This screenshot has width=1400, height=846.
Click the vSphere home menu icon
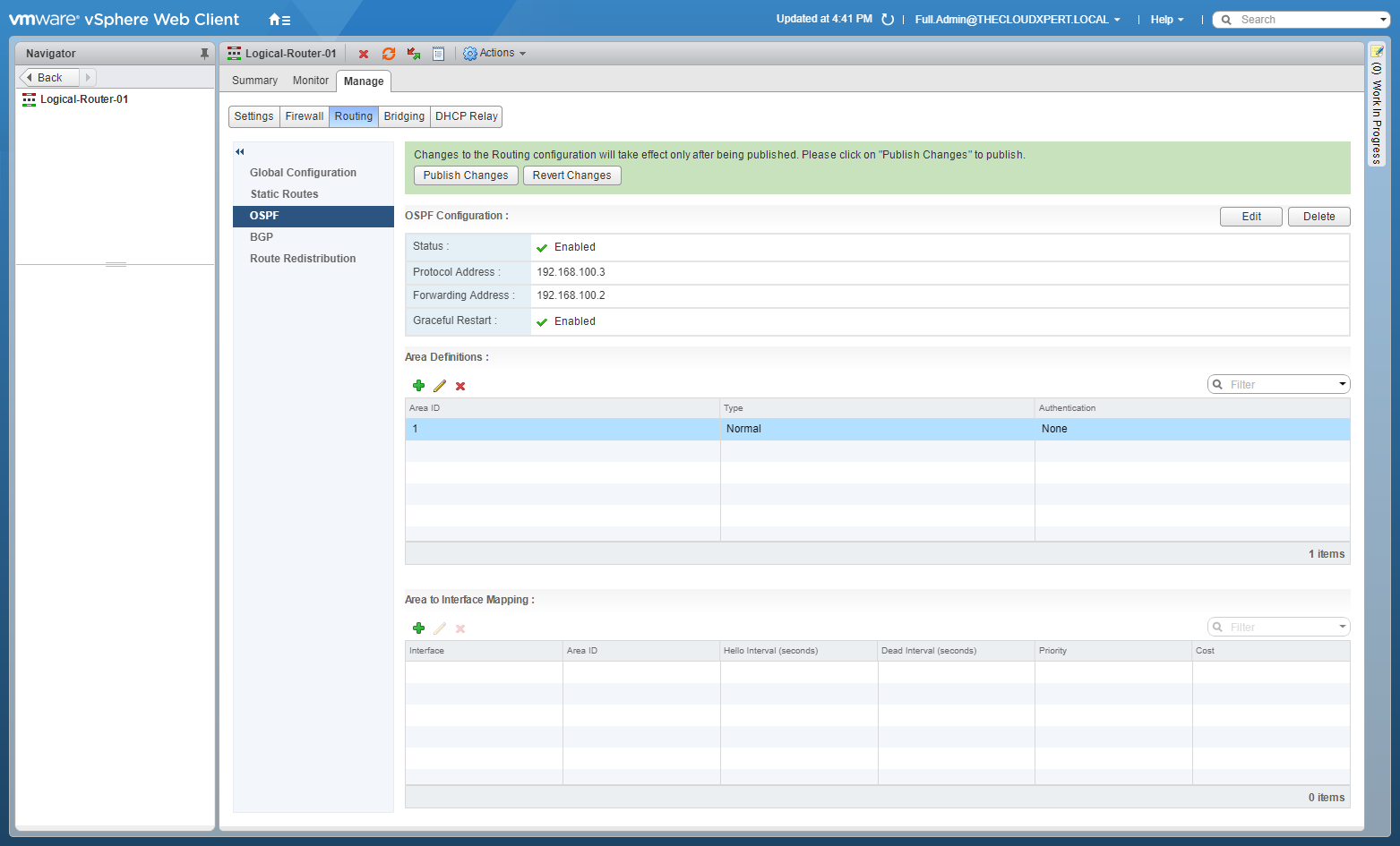pyautogui.click(x=279, y=20)
